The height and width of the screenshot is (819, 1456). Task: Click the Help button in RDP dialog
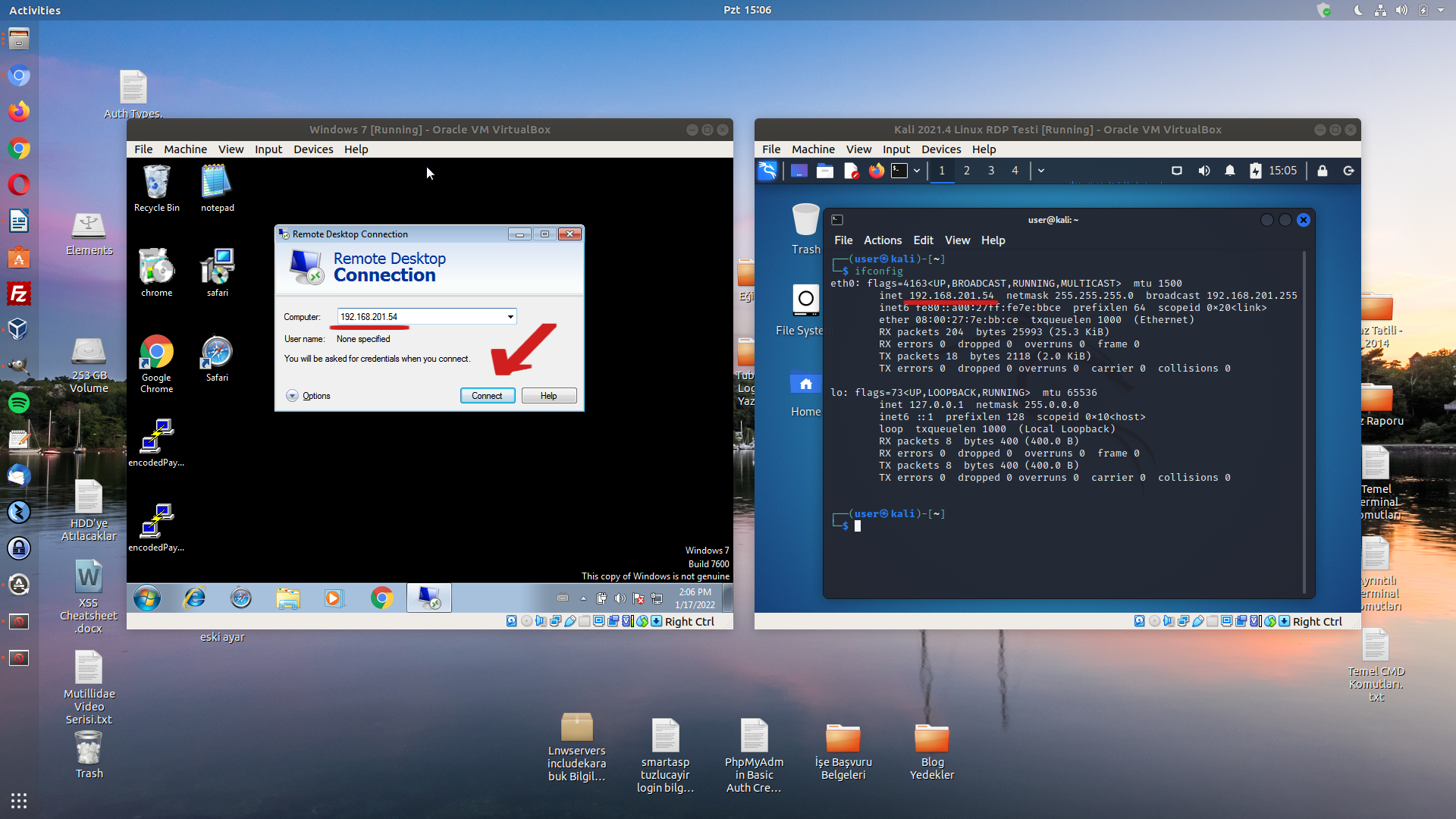[x=548, y=396]
